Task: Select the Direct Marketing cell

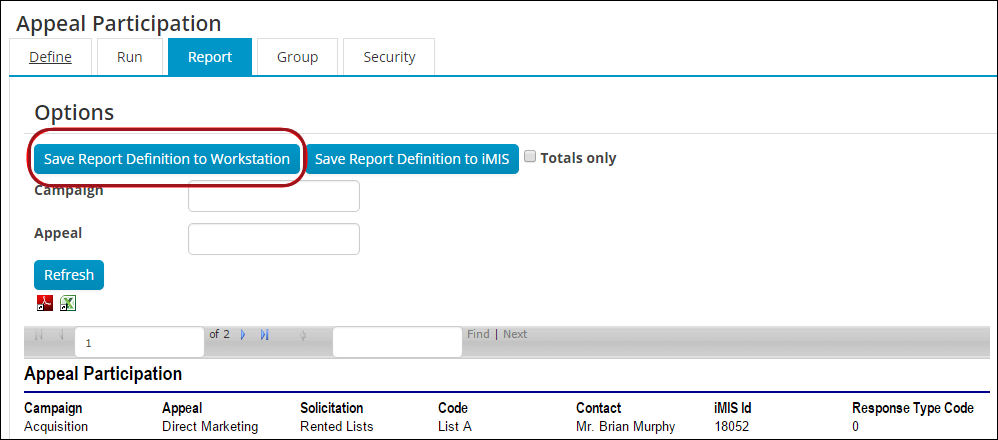Action: click(210, 427)
